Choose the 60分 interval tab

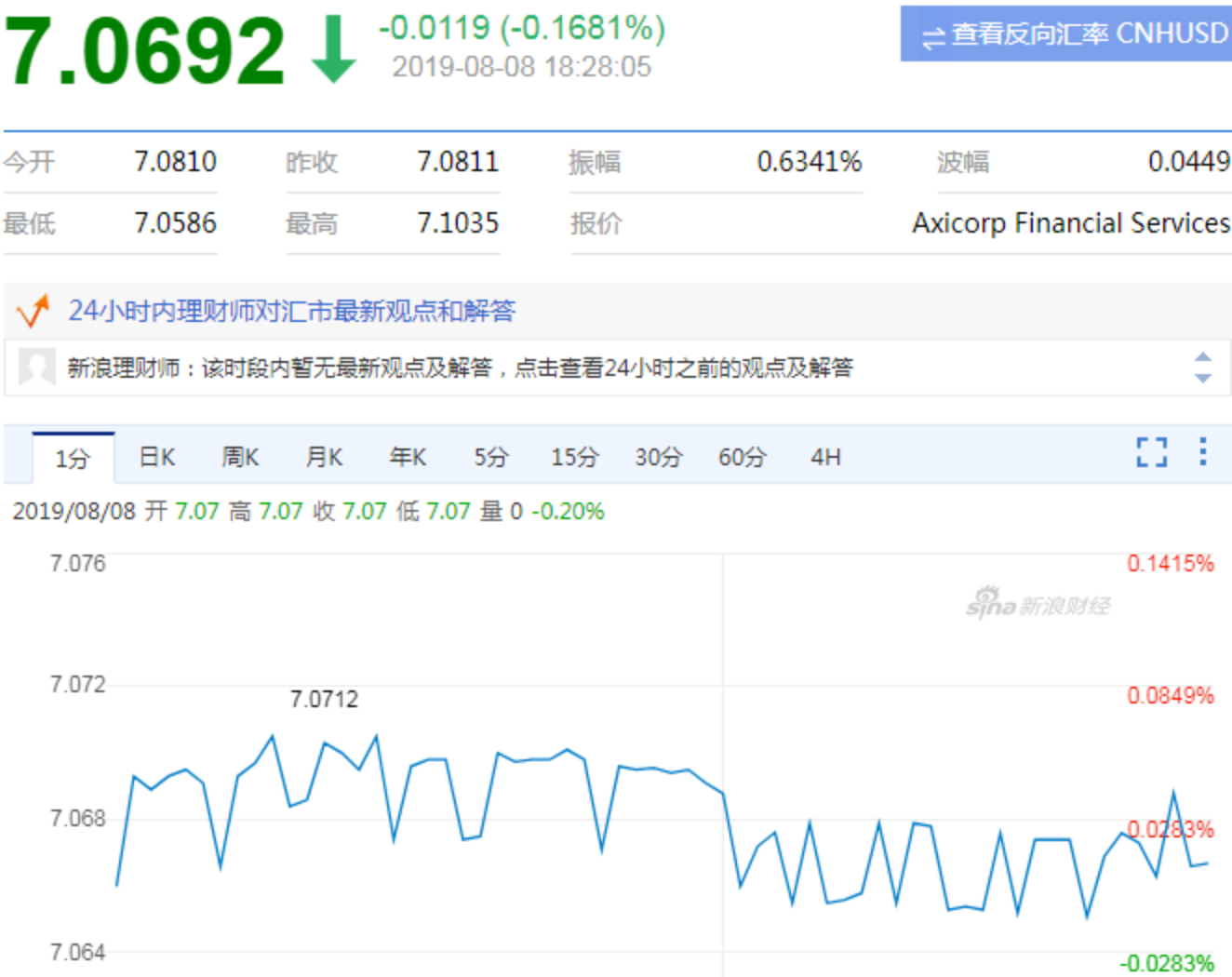742,457
